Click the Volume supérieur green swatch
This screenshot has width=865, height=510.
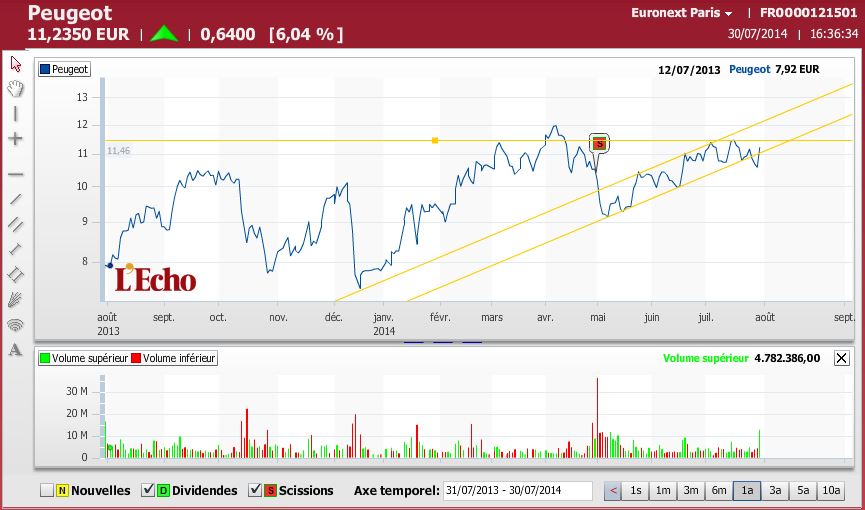coord(45,358)
